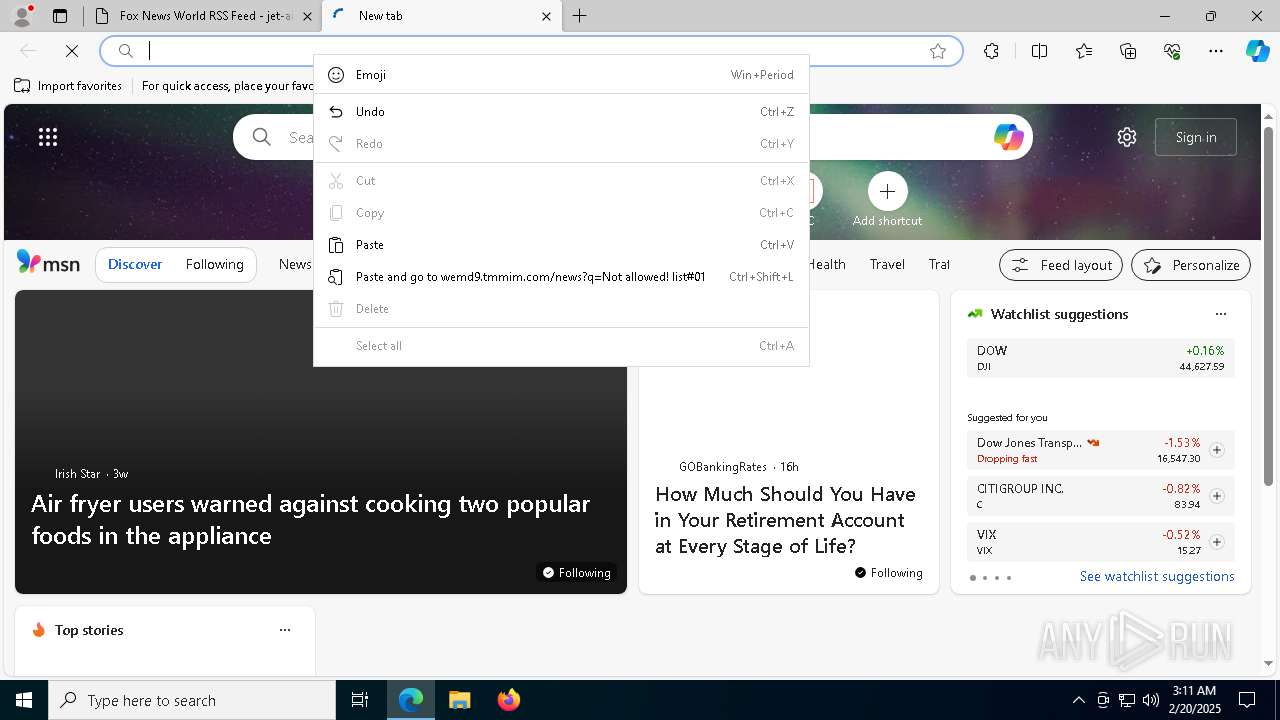1280x720 pixels.
Task: Click Copilot icon in search box
Action: pyautogui.click(x=1008, y=137)
